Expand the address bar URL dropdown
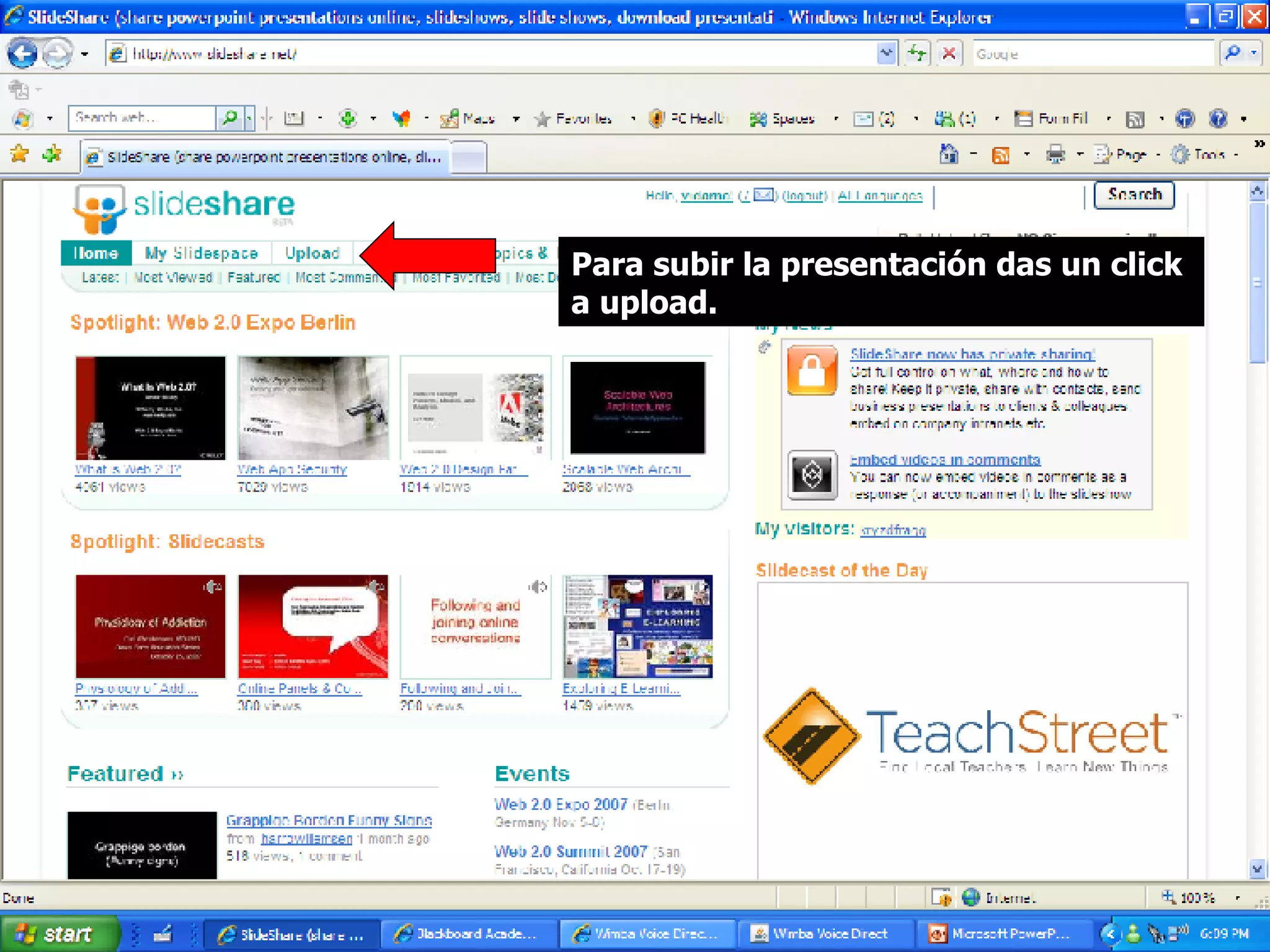Viewport: 1270px width, 952px height. [887, 53]
